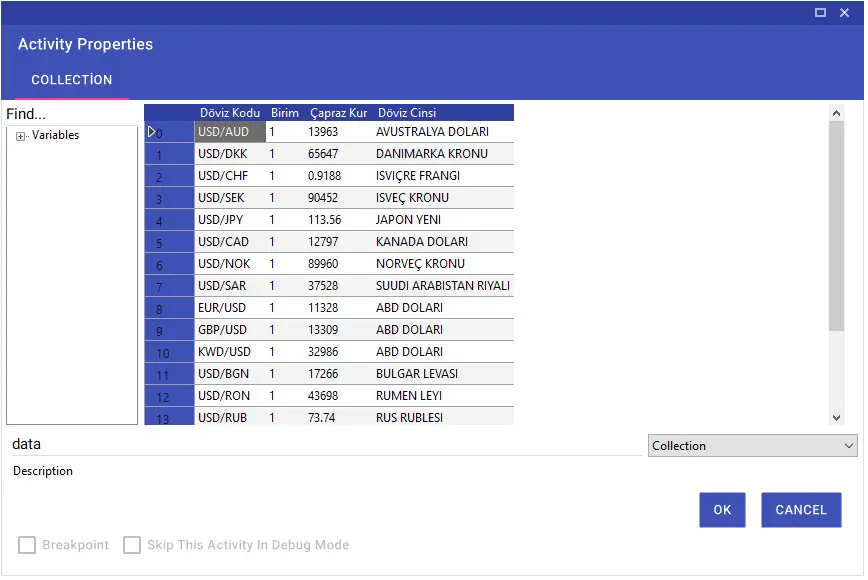
Task: Click the ISVEÇ KRONU cell
Action: tap(444, 199)
